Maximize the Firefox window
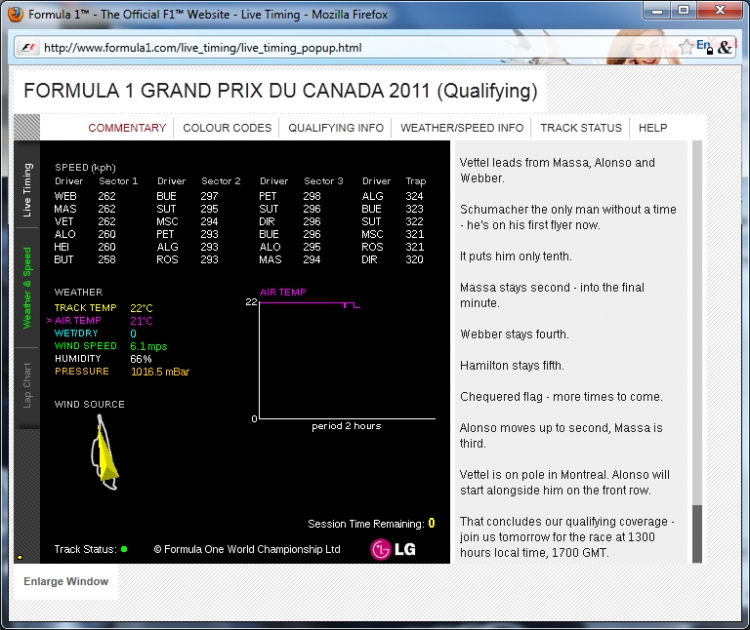 [x=683, y=10]
